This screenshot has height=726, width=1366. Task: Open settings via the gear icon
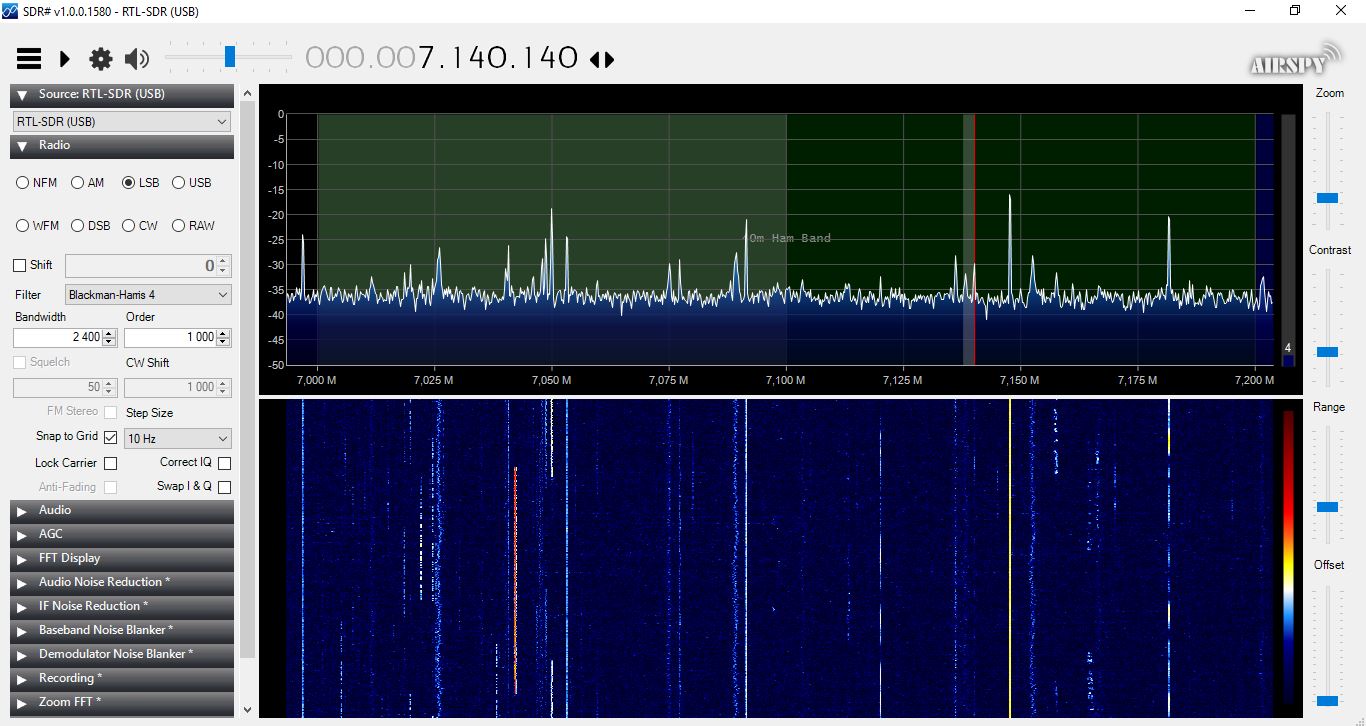[x=101, y=59]
